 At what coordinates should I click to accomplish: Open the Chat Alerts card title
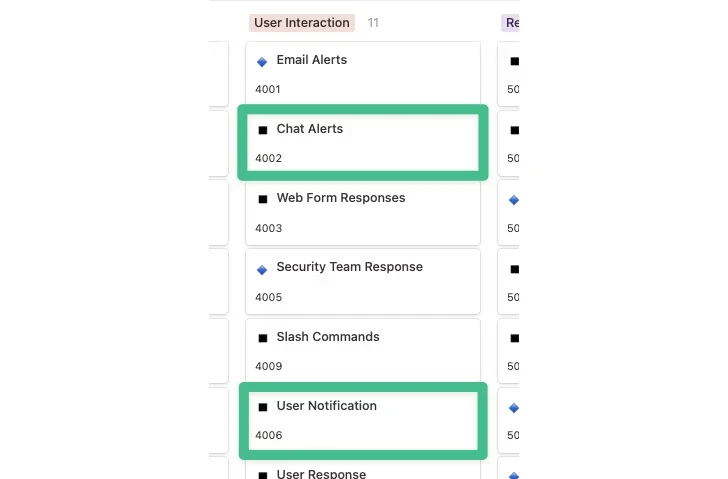coord(309,129)
